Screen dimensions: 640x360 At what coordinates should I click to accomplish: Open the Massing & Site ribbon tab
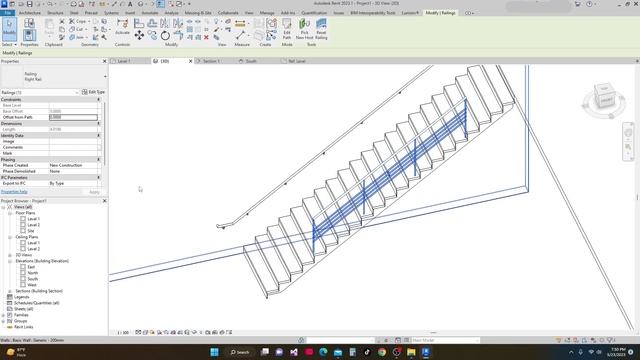pyautogui.click(x=198, y=13)
